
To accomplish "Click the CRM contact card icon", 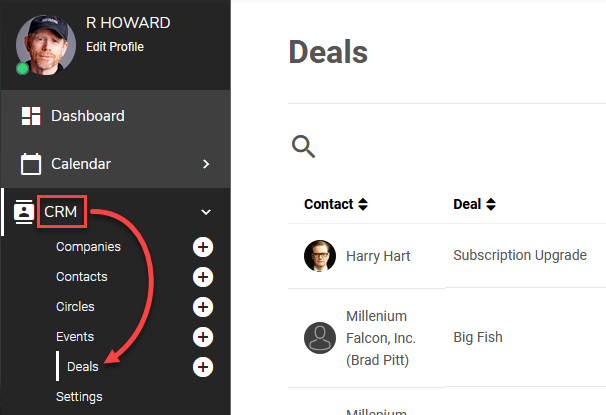I will click(x=24, y=212).
